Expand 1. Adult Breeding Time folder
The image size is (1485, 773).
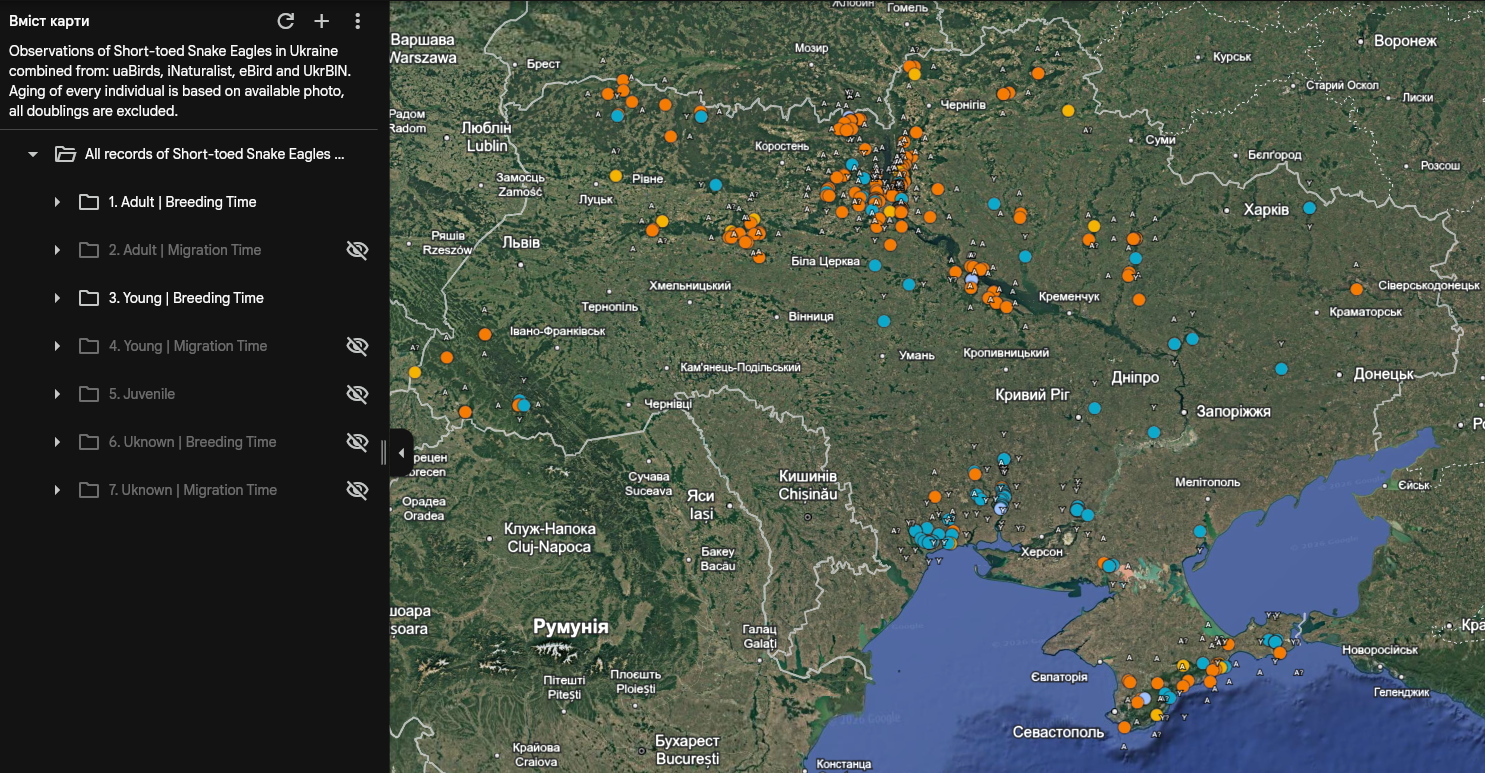[x=57, y=202]
